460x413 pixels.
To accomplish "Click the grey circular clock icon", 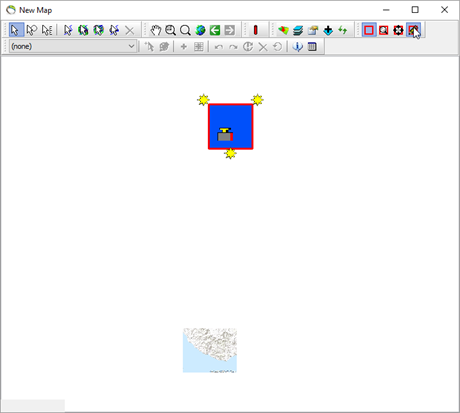I will pos(248,47).
